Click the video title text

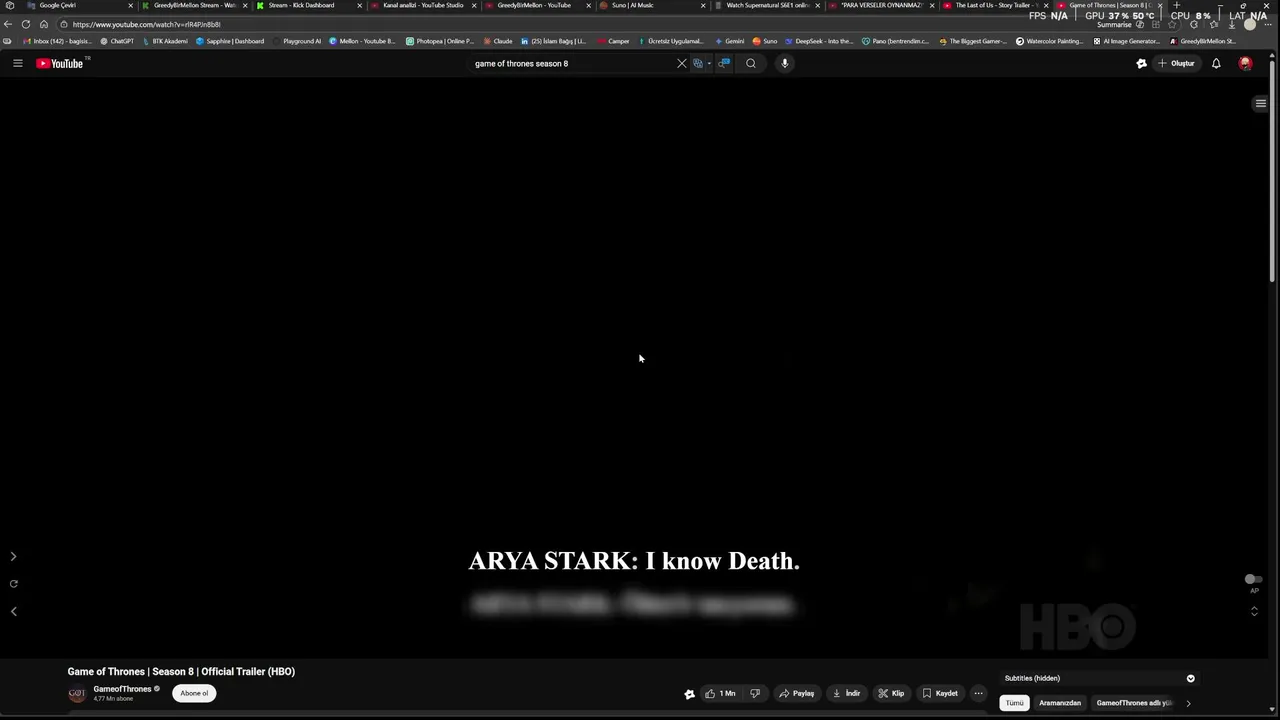pyautogui.click(x=181, y=672)
